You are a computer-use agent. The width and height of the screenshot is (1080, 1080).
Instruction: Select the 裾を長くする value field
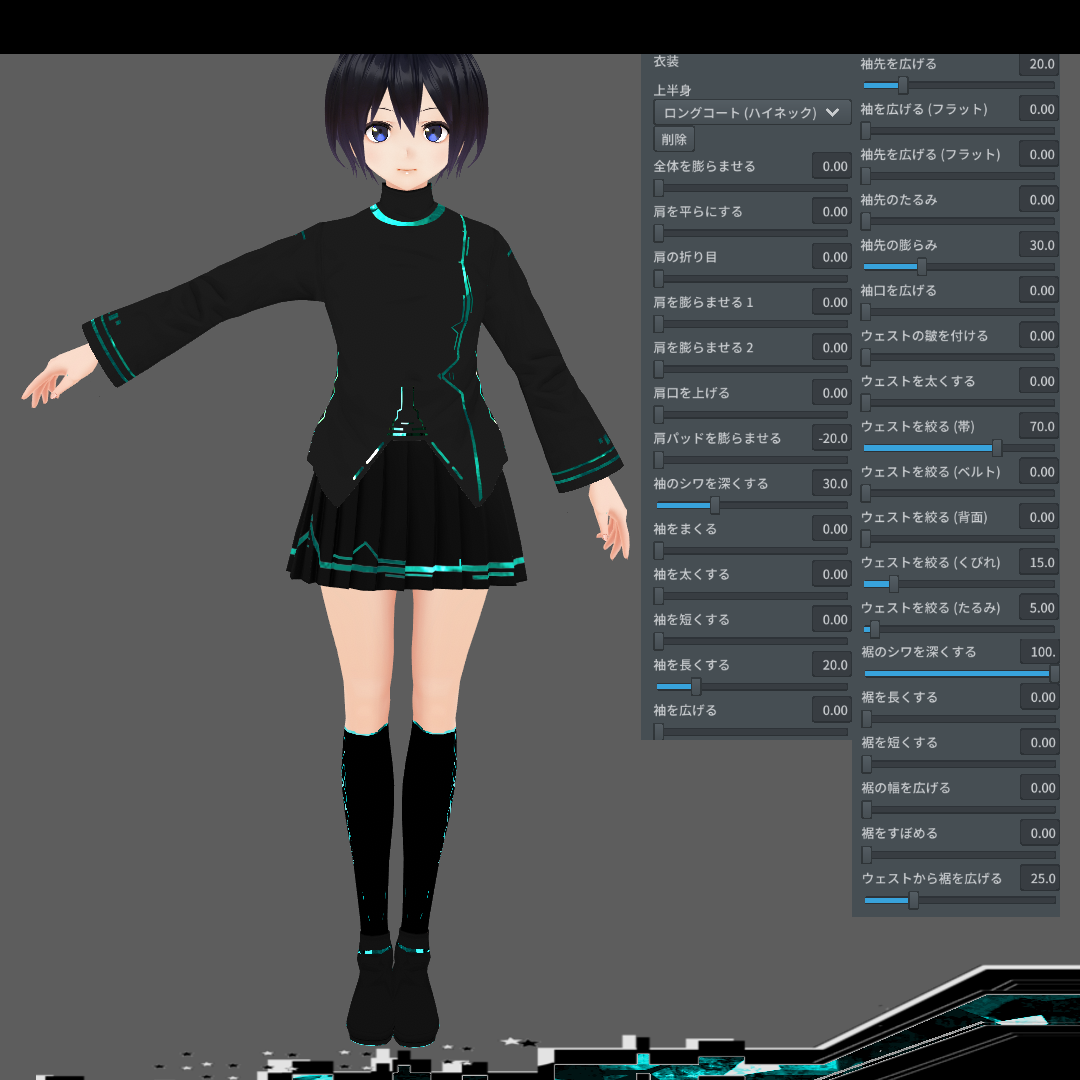pos(1040,697)
